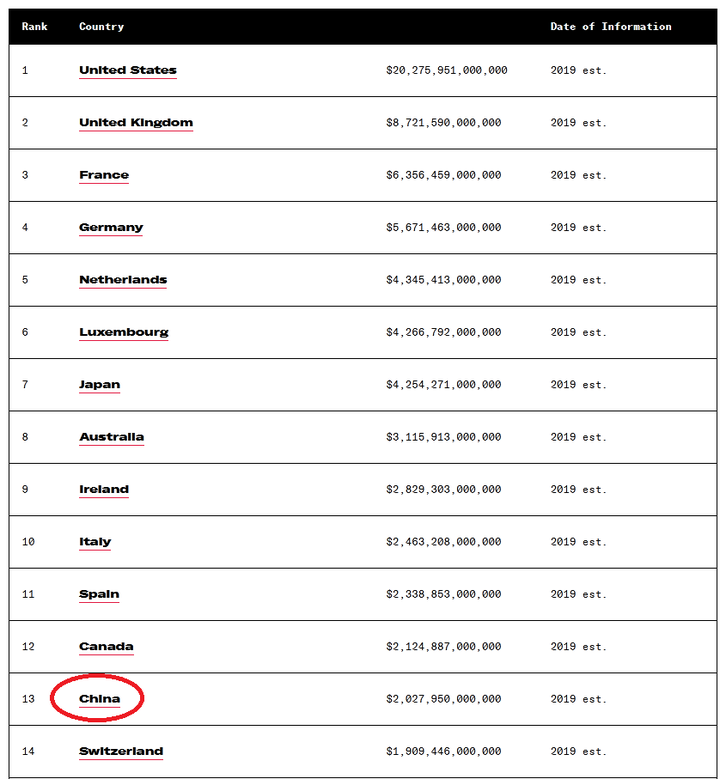The image size is (720, 779).
Task: Select the $20,275,951,000,000 value cell
Action: (446, 71)
